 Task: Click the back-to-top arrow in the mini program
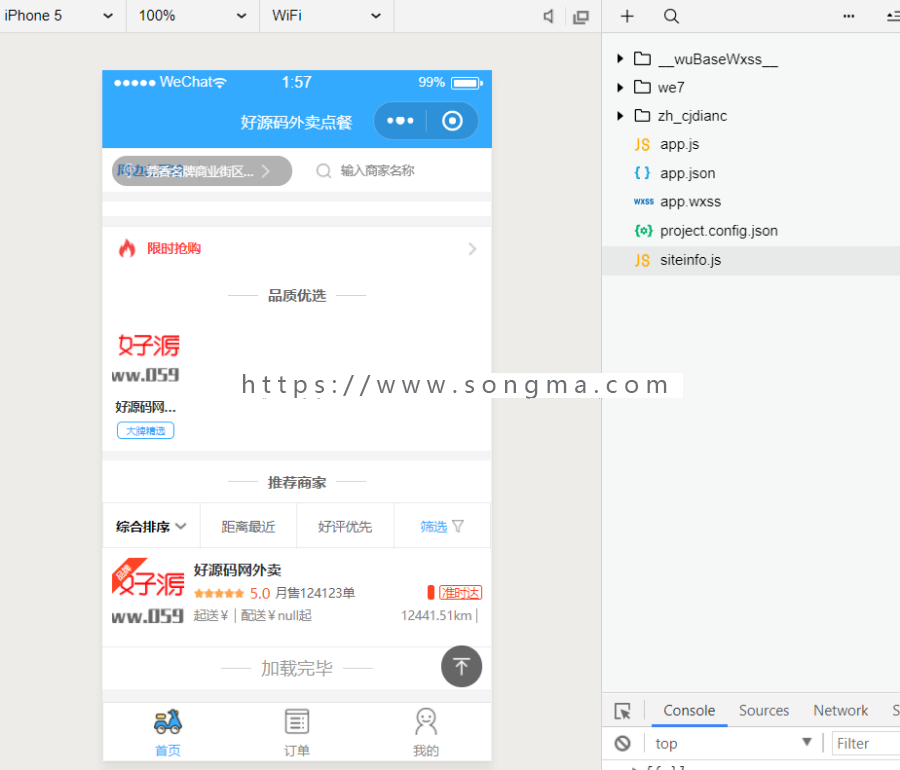[461, 666]
